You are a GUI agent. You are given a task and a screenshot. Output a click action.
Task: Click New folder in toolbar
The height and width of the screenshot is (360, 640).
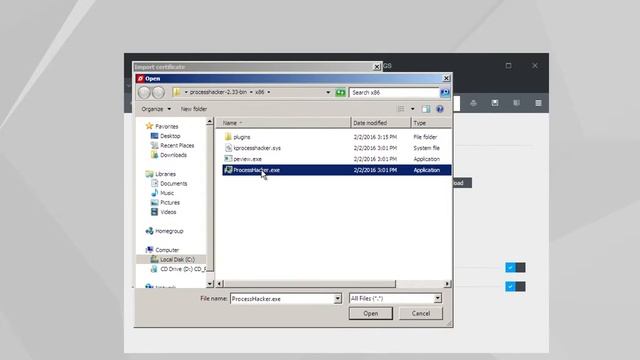(x=194, y=109)
